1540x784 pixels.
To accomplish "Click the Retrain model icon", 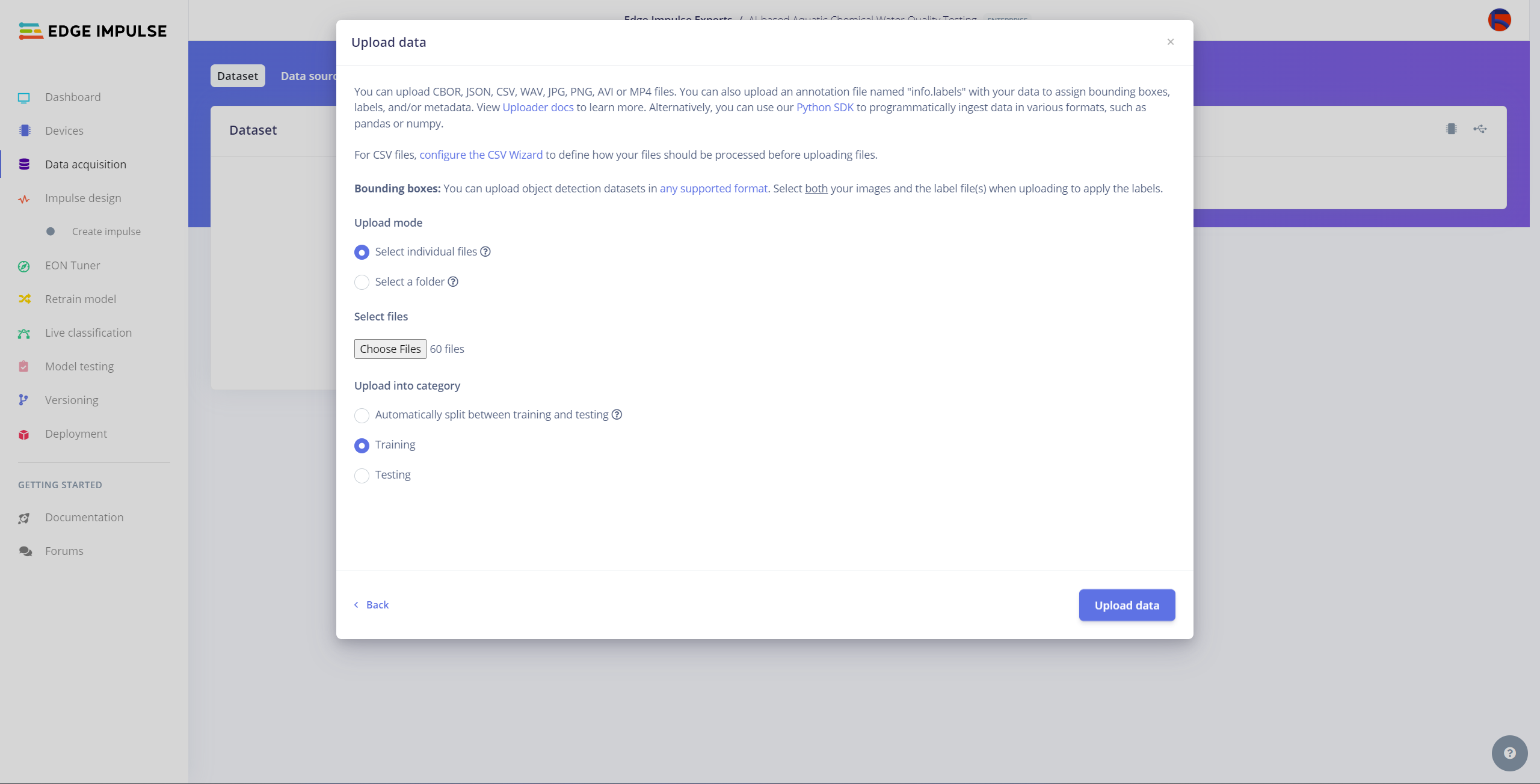I will pos(24,299).
